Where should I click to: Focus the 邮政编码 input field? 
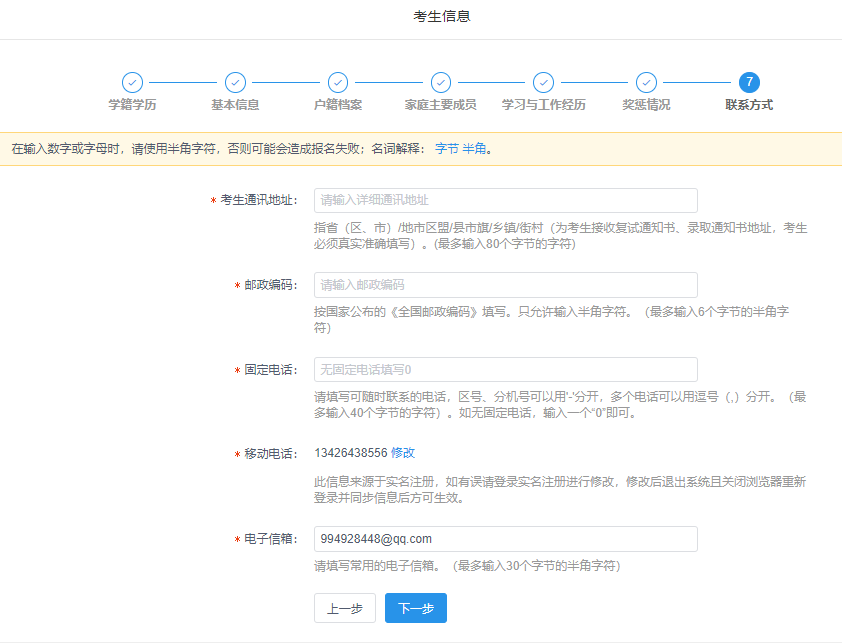click(506, 285)
